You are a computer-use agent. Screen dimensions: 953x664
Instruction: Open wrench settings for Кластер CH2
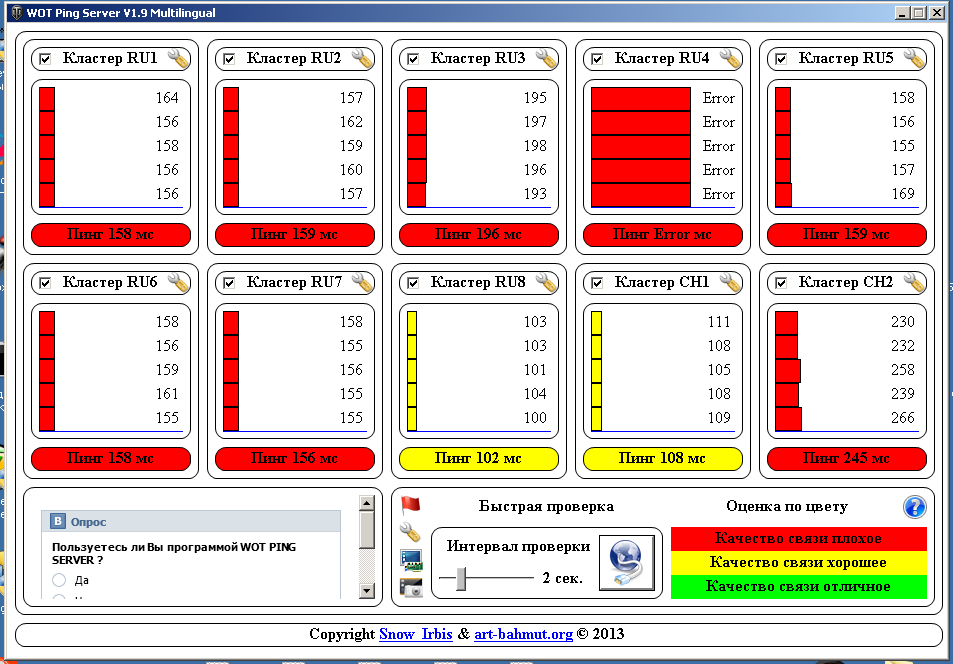pos(915,282)
